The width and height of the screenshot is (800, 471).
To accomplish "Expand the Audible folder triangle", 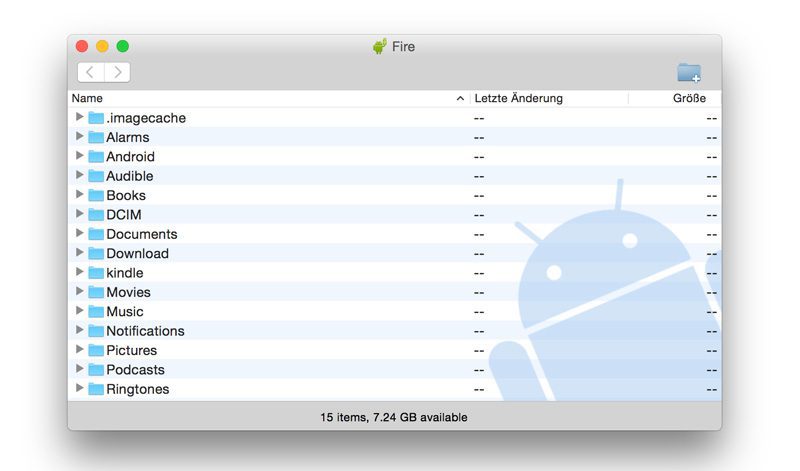I will [x=79, y=175].
